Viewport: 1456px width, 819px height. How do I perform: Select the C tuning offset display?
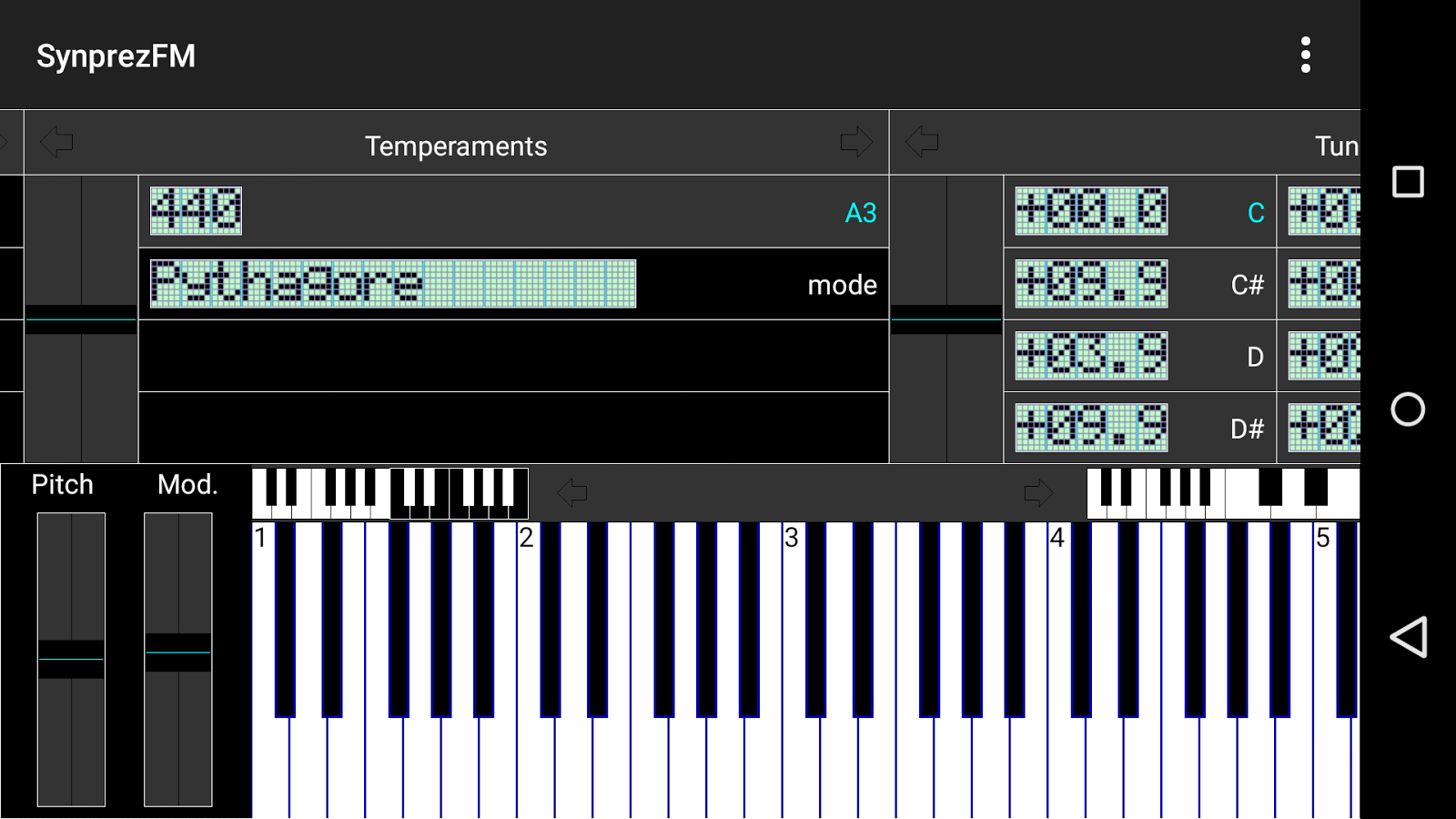pyautogui.click(x=1090, y=211)
